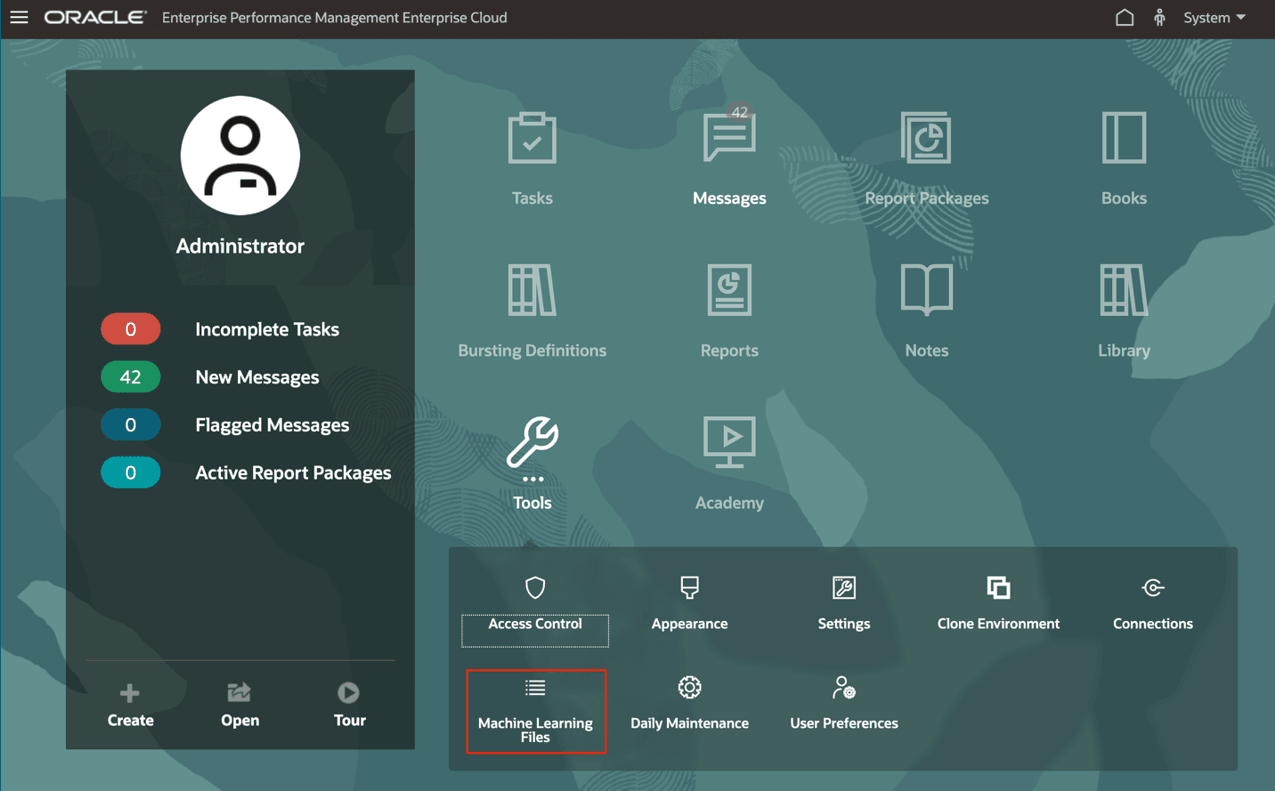The width and height of the screenshot is (1275, 791).
Task: Click the 42 badge above Messages icon
Action: [739, 112]
